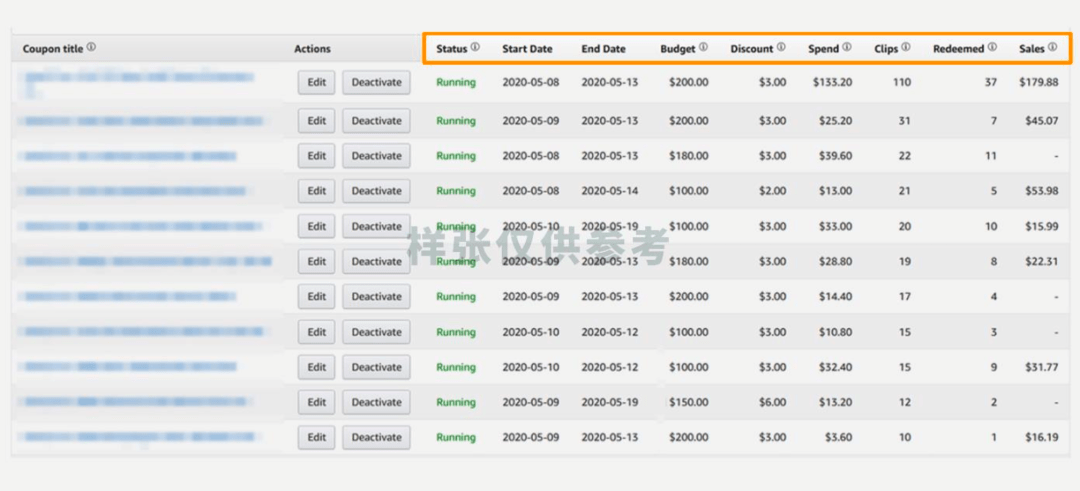Click the Sales column info icon

point(1052,47)
